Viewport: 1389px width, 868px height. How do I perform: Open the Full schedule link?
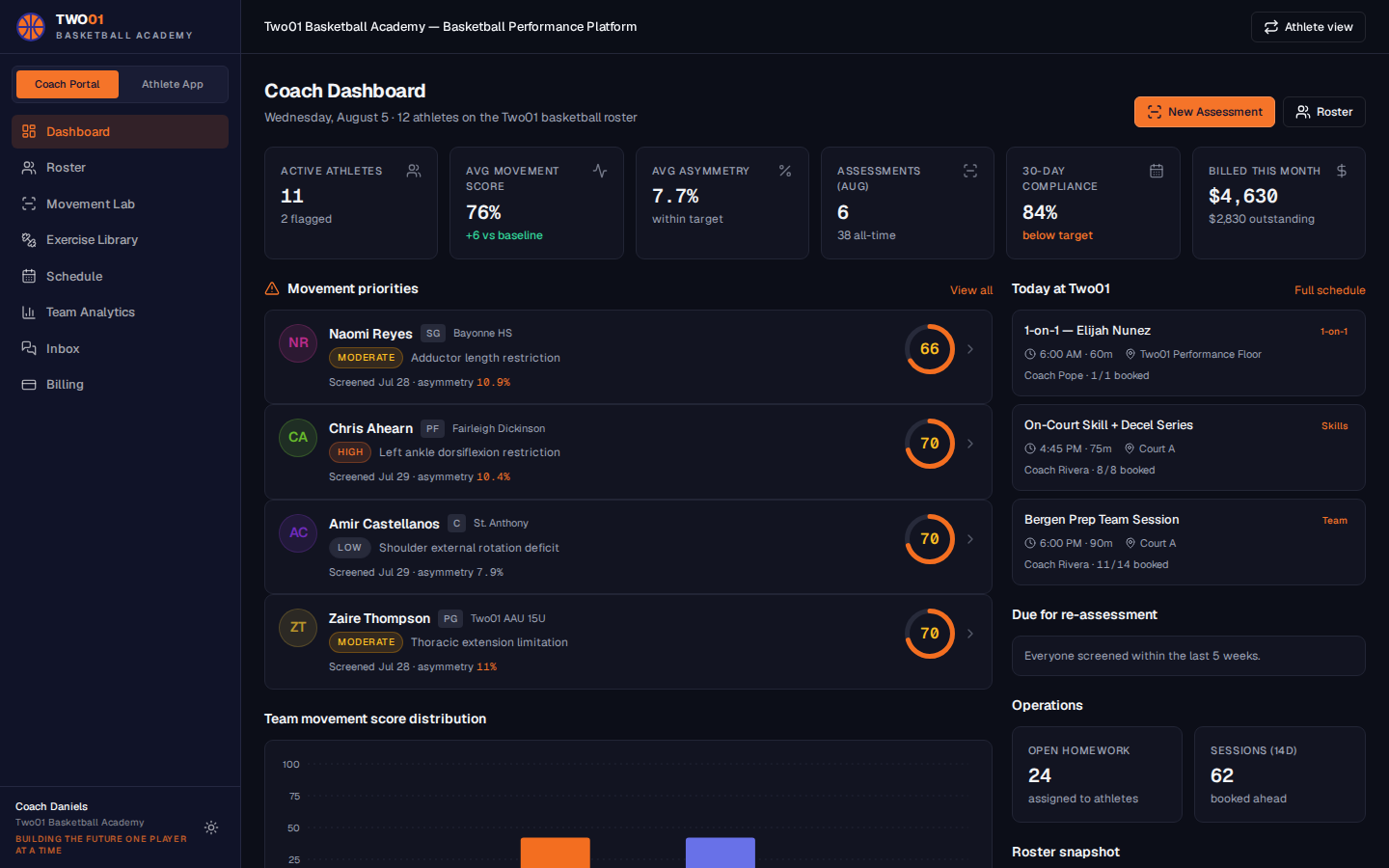1330,290
